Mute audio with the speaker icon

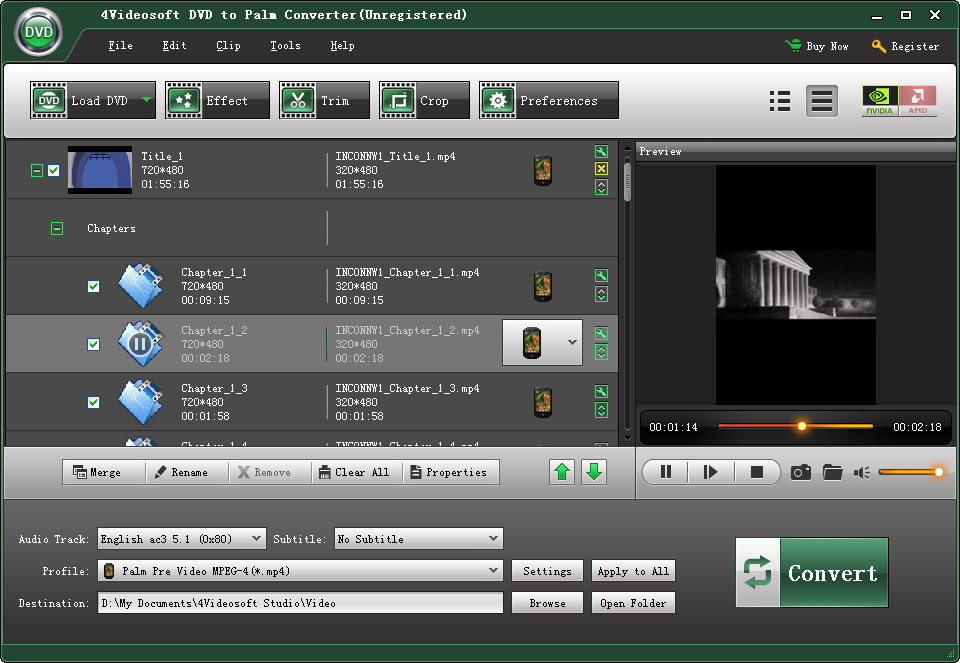coord(861,472)
